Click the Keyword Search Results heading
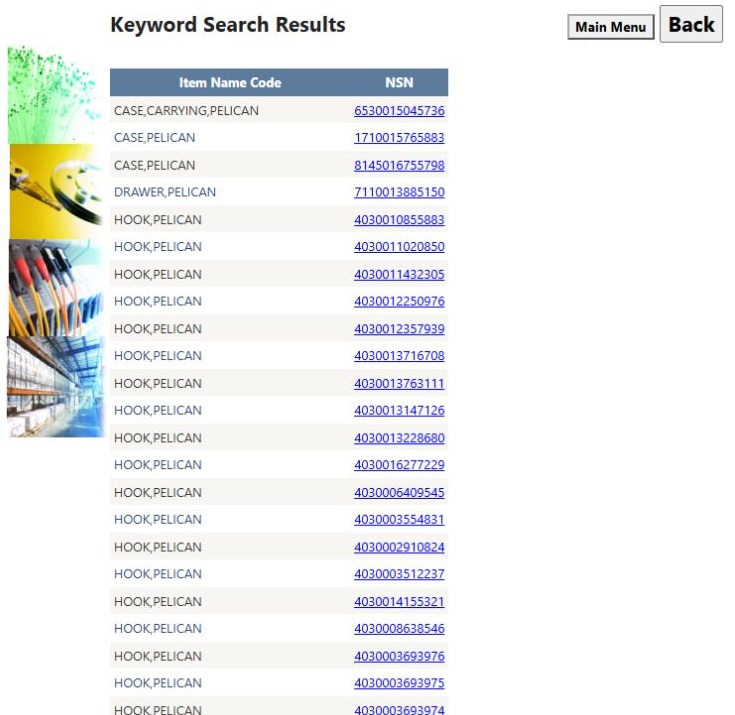 [x=228, y=25]
